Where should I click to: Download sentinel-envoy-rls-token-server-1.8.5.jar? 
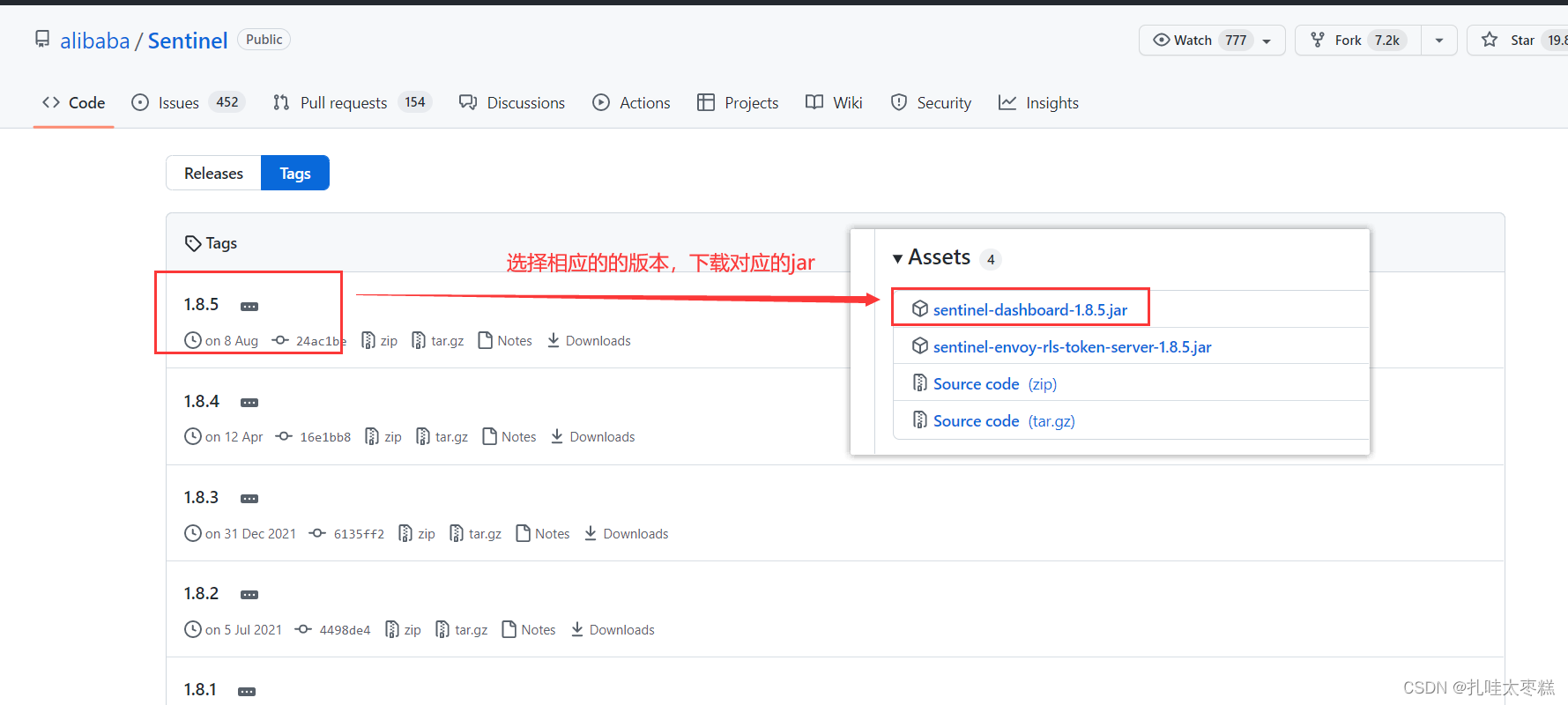click(1072, 347)
